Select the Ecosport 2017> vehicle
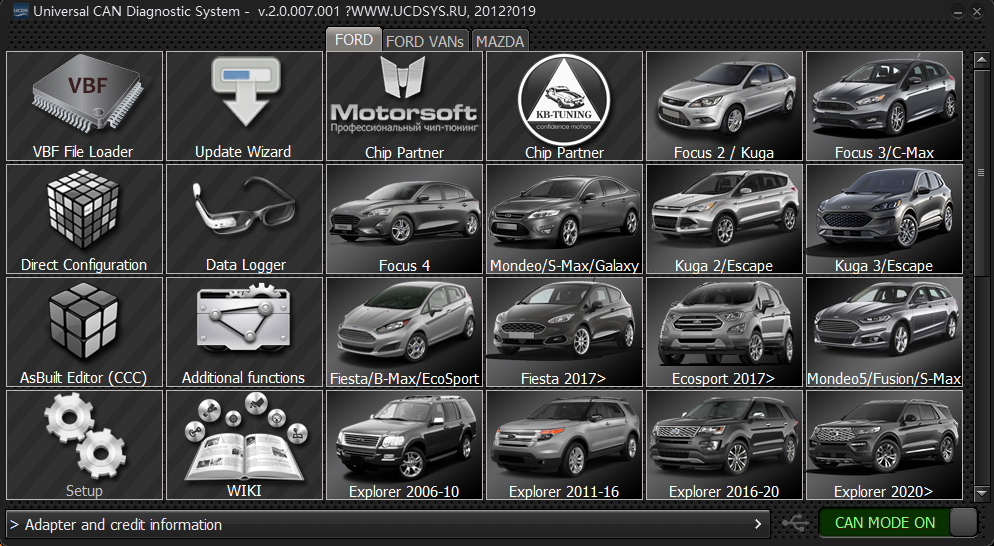994x546 pixels. click(724, 332)
